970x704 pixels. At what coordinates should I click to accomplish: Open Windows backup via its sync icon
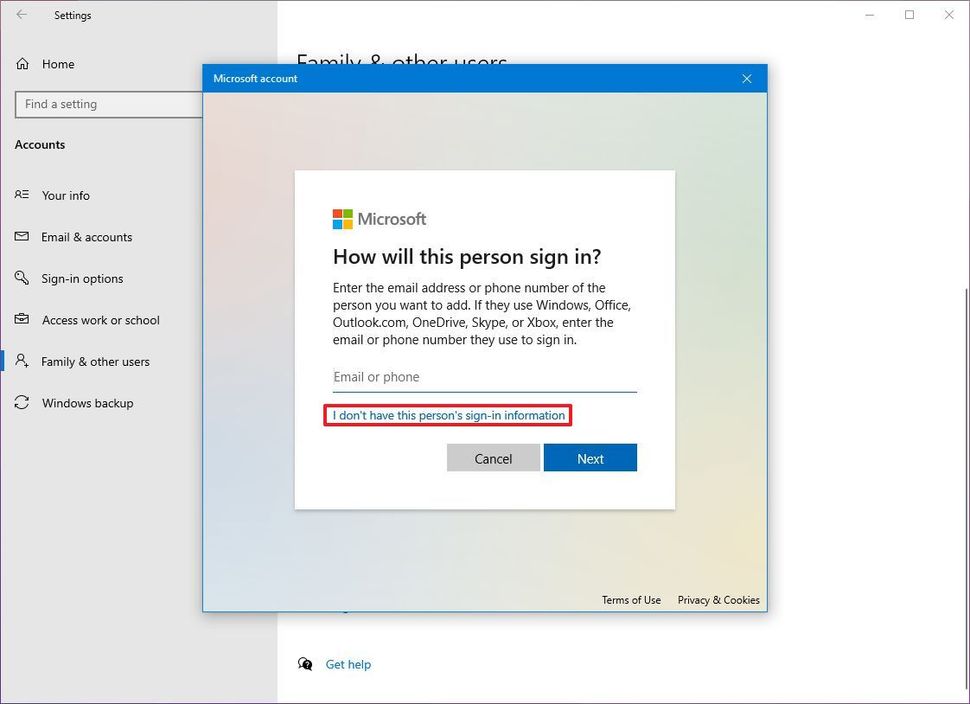click(x=22, y=403)
